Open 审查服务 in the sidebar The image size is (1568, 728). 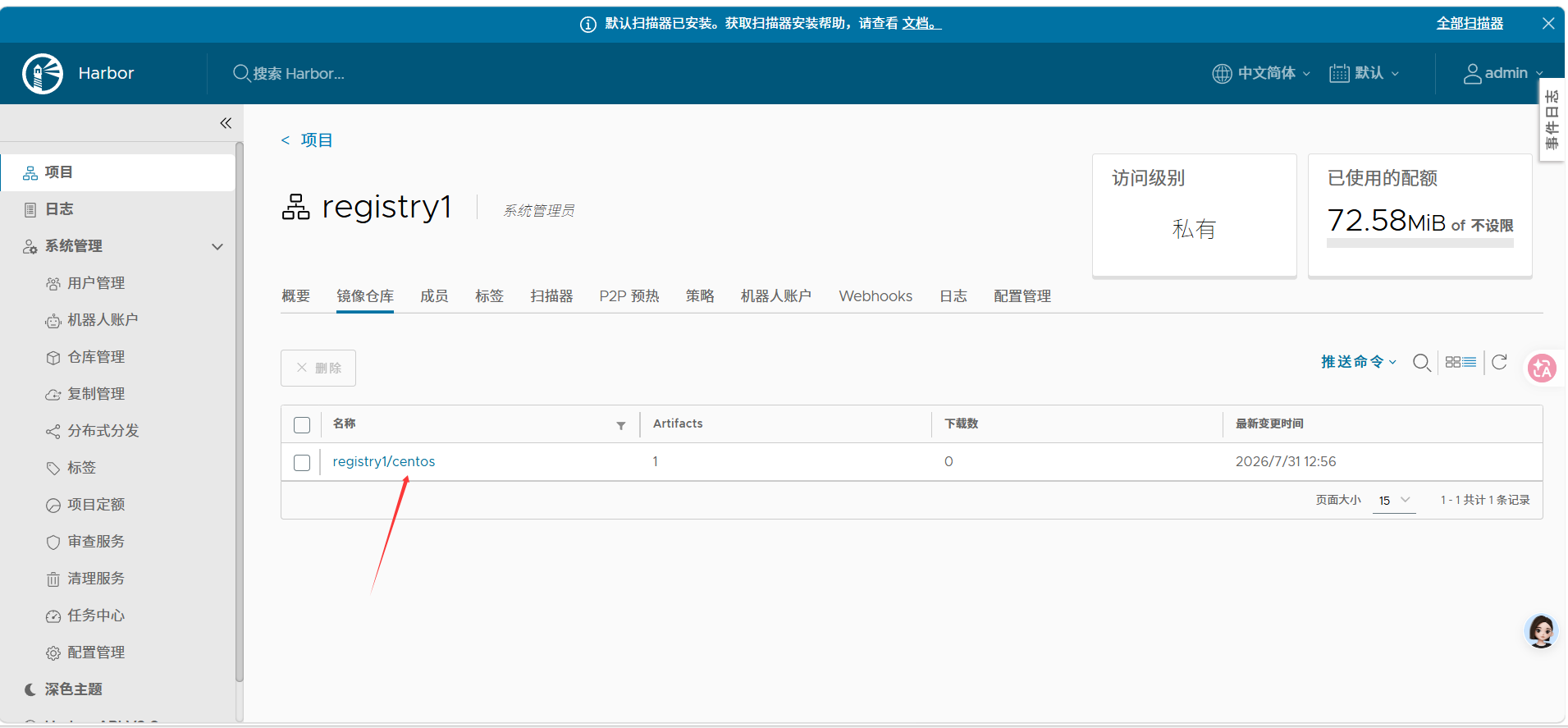tap(96, 542)
